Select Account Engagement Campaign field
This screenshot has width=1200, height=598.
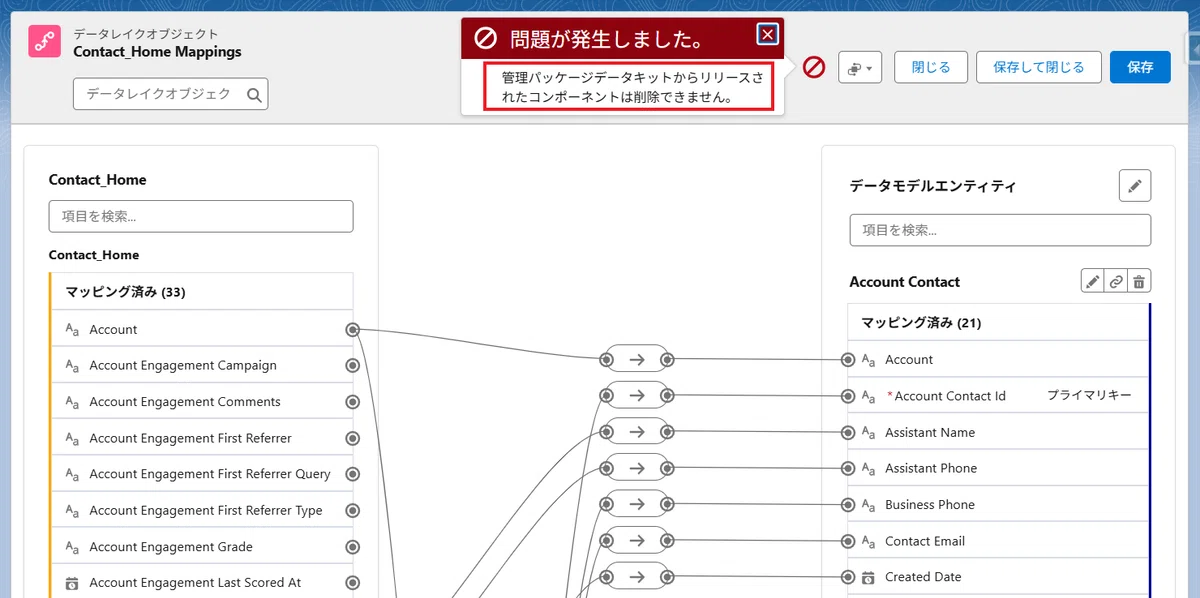(202, 365)
